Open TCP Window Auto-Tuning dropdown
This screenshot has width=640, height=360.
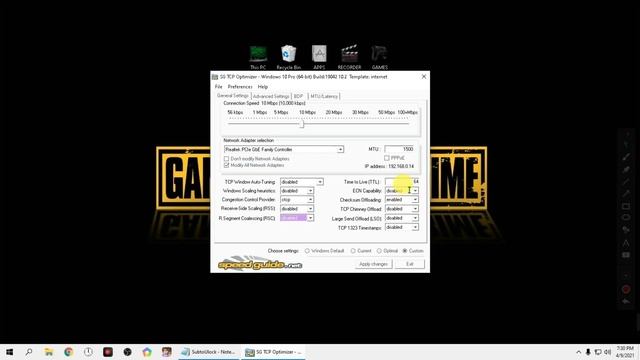[x=320, y=182]
